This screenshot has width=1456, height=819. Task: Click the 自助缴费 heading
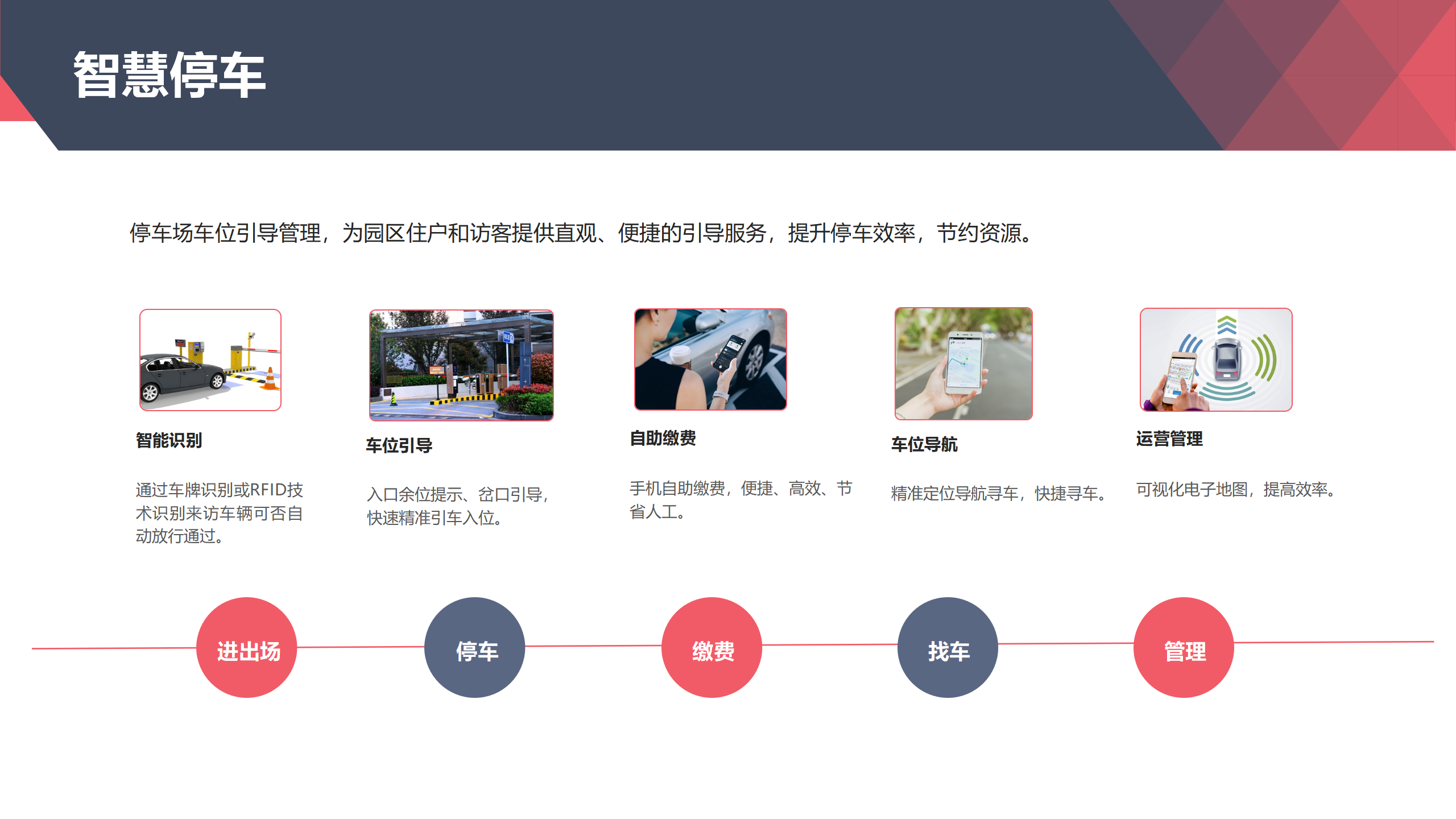coord(663,438)
